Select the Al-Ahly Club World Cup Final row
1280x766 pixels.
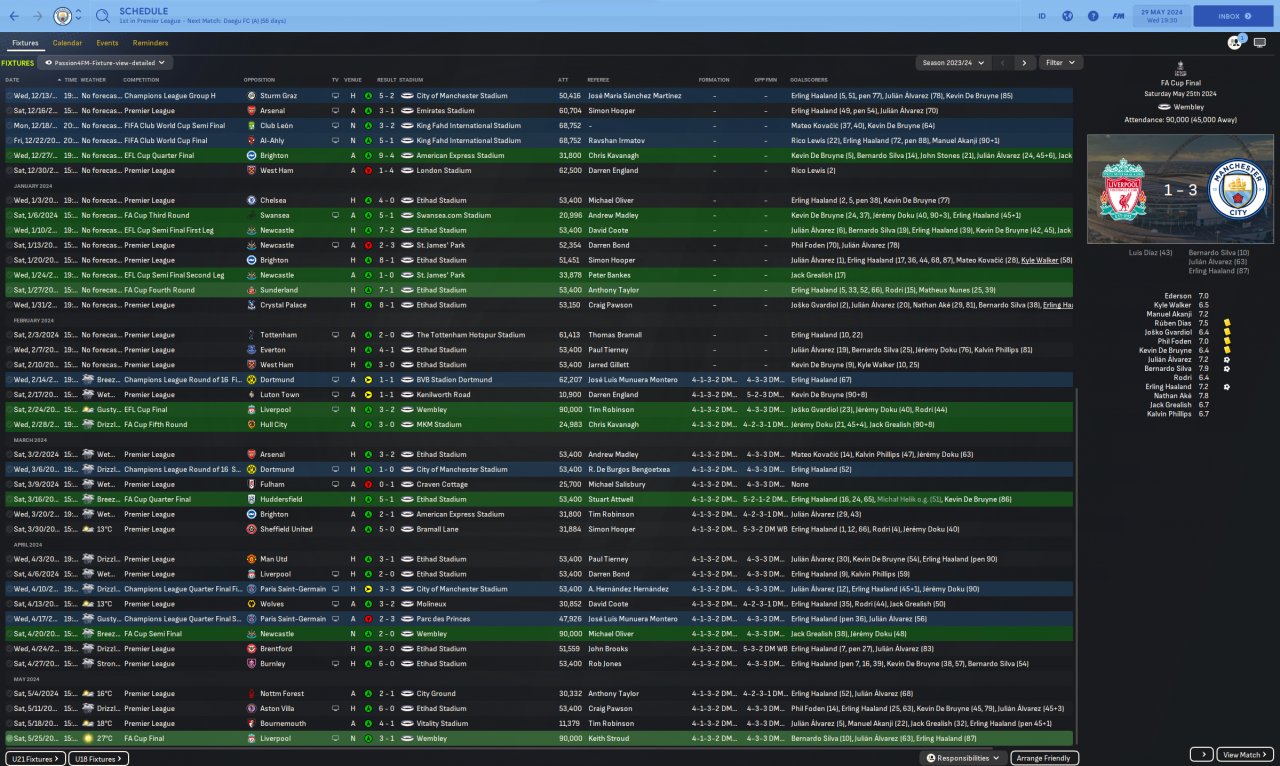[x=538, y=141]
